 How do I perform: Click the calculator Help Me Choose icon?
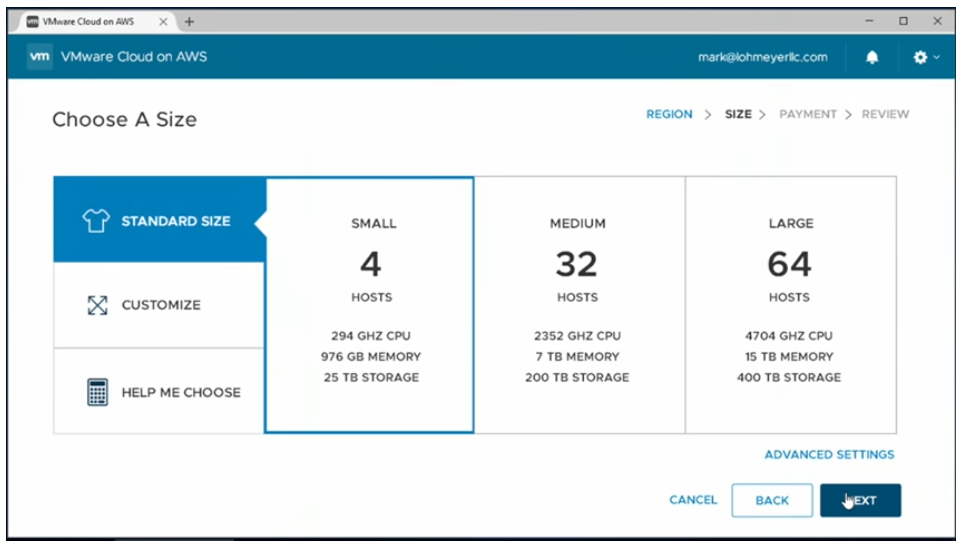(x=97, y=392)
